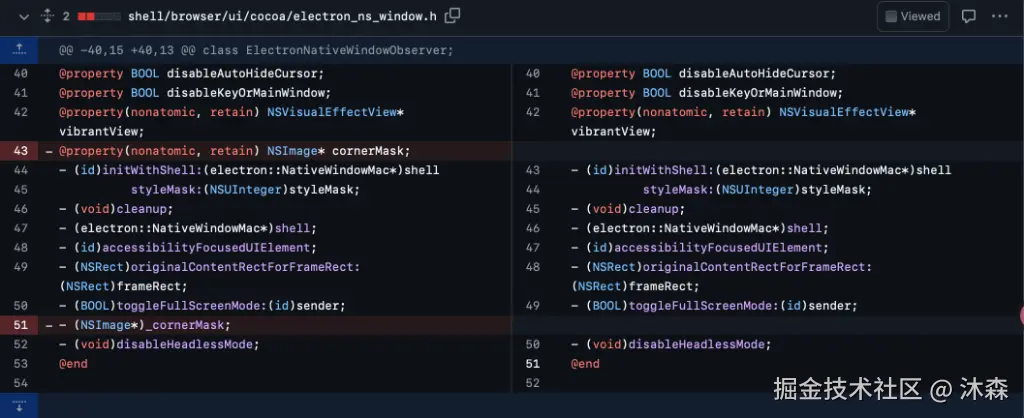Click right-side (void)cleanup line 45
Screen dimensions: 1024x418
(628, 209)
